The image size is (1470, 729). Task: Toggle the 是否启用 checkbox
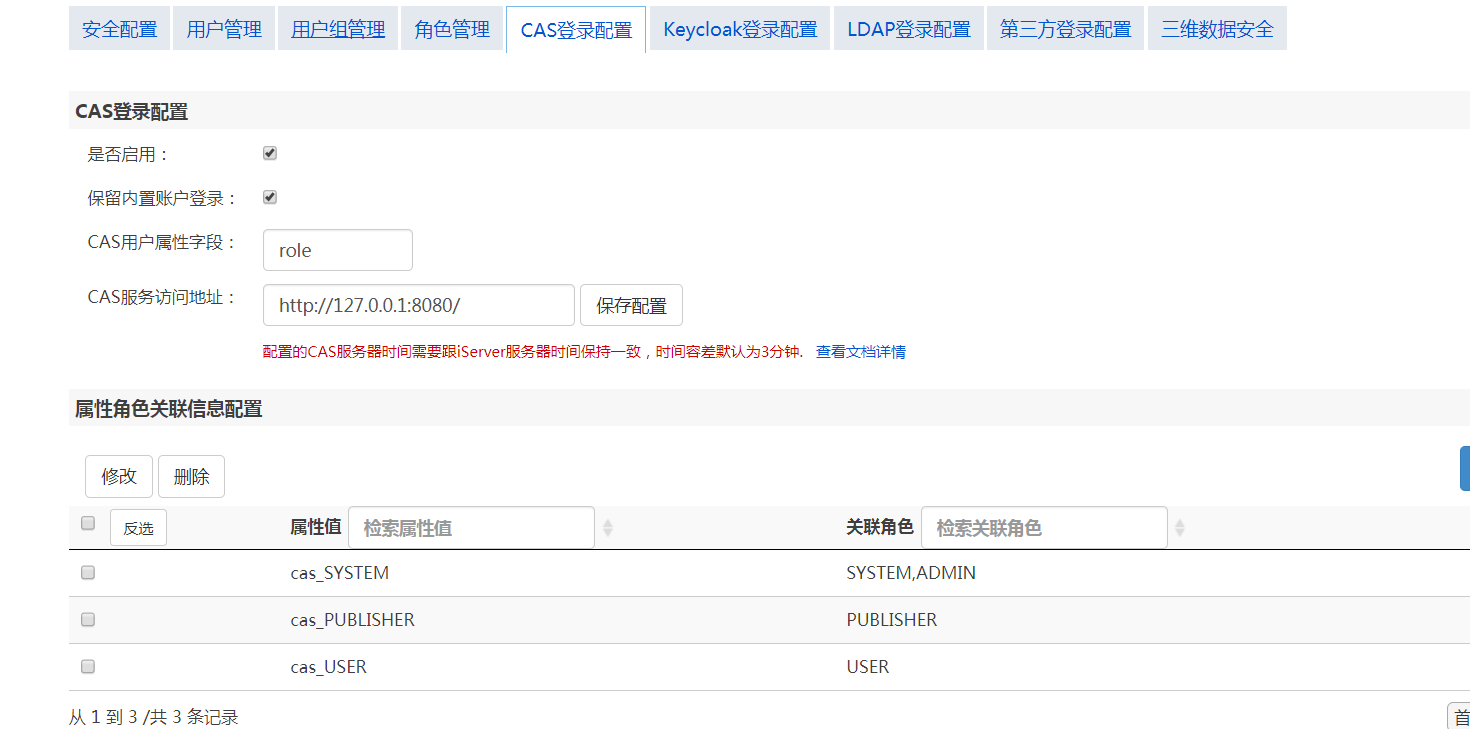(x=270, y=154)
